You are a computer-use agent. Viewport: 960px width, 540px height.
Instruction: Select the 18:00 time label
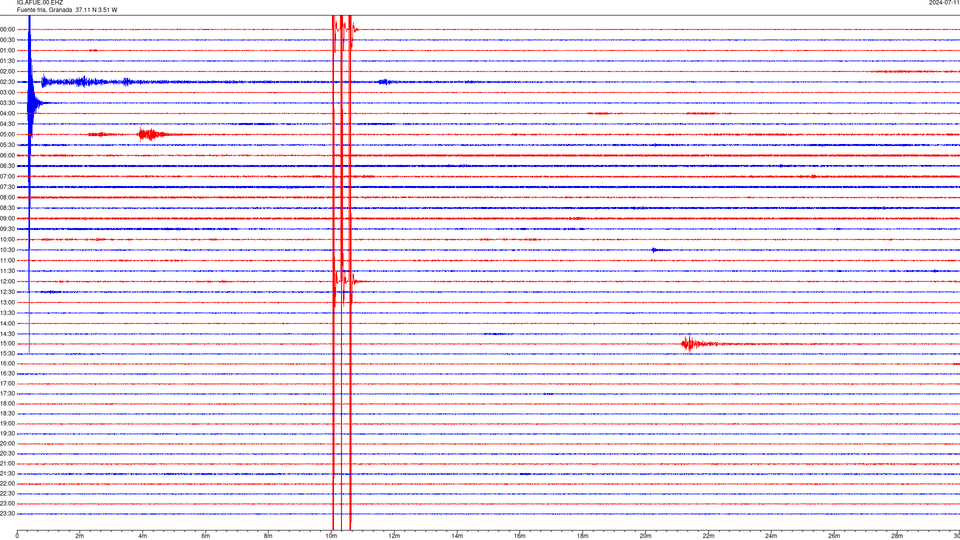7,403
